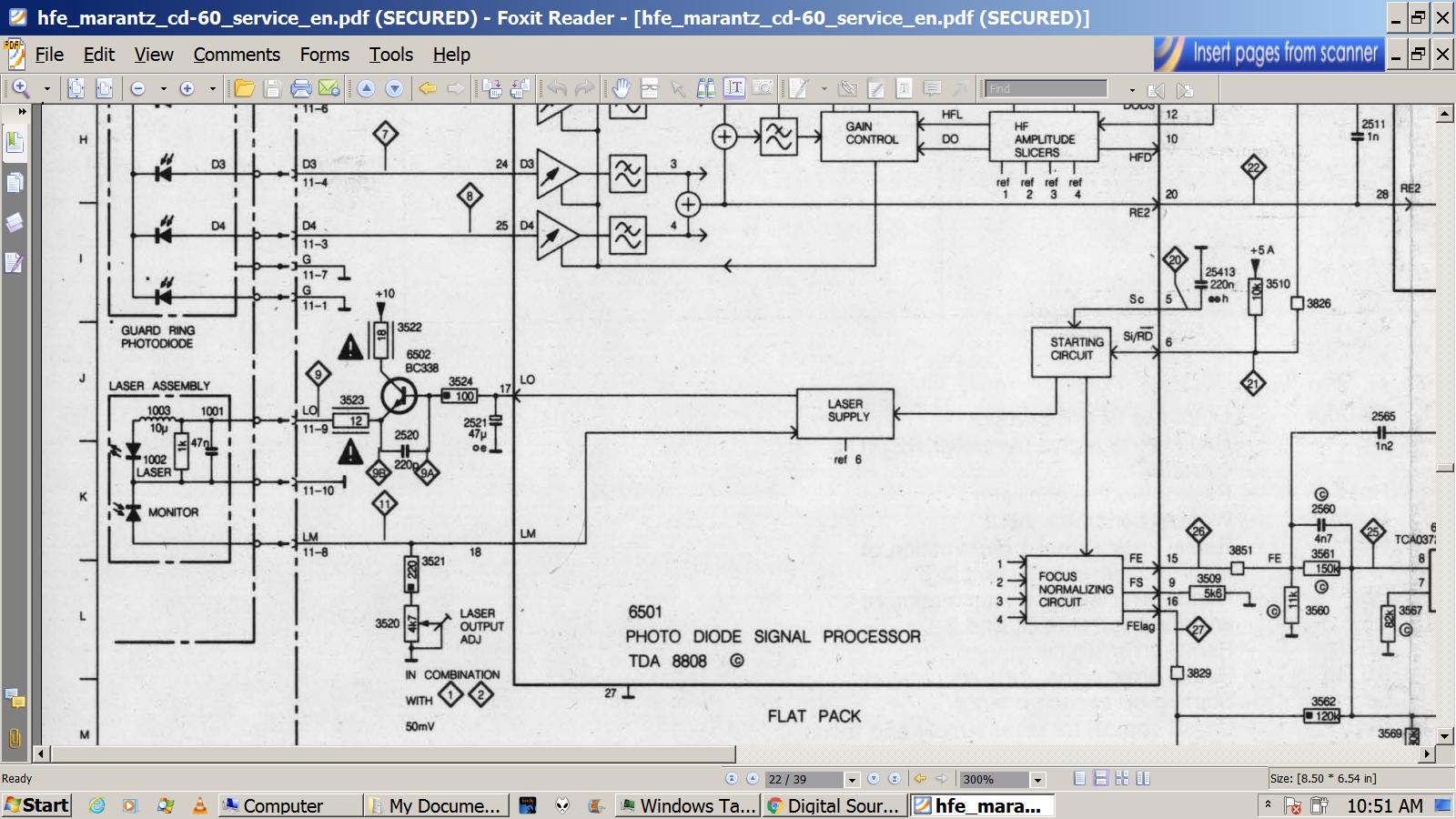Open the File menu
The image size is (1456, 819).
[49, 55]
